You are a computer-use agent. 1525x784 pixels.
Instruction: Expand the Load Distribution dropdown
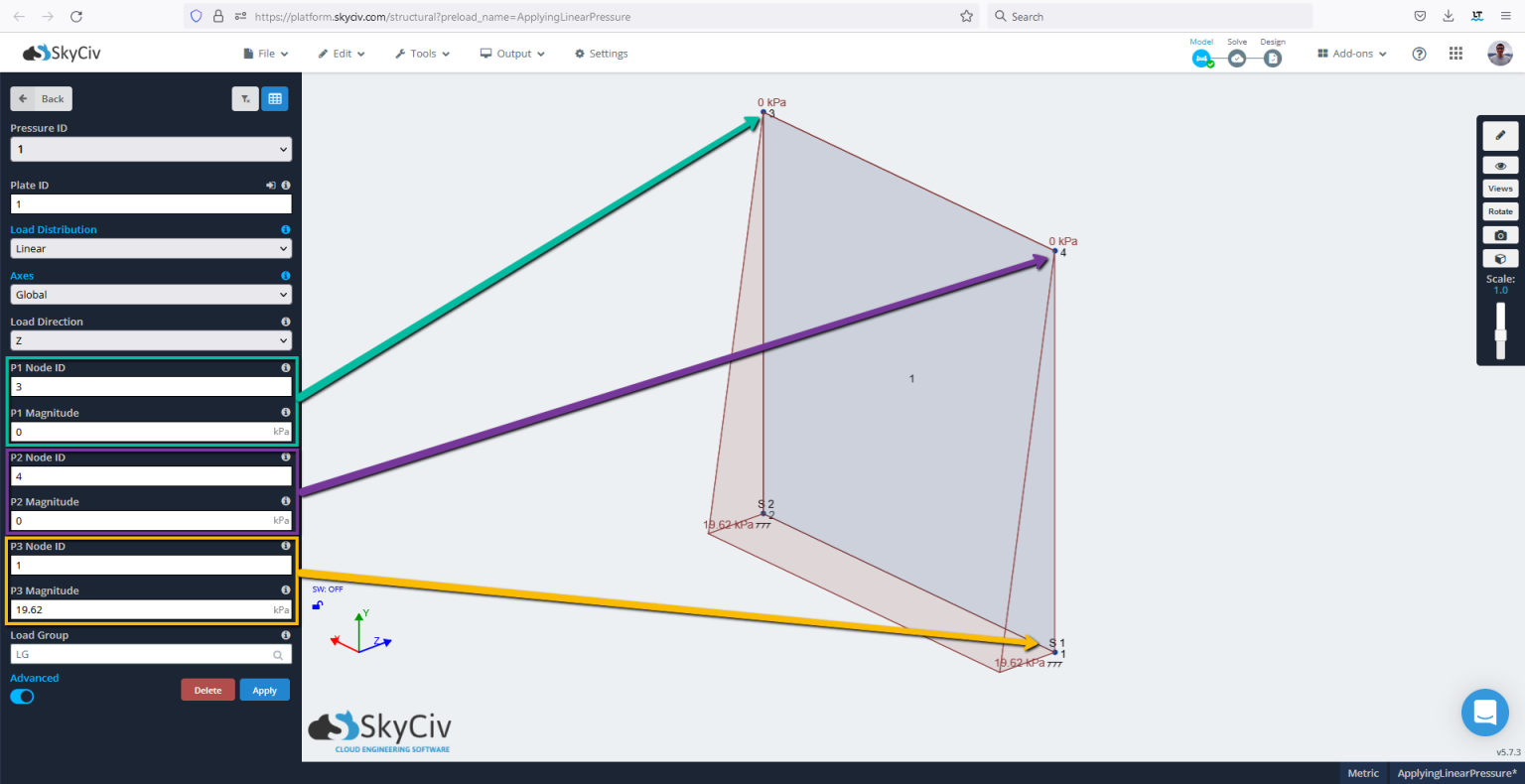[151, 249]
